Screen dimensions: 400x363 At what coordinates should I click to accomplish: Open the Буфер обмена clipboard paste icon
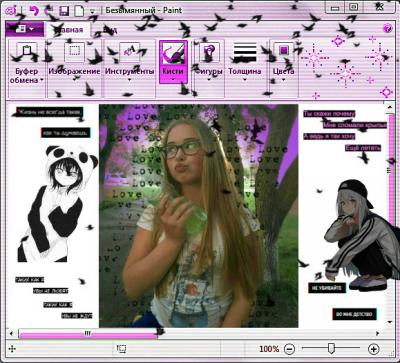click(x=27, y=51)
